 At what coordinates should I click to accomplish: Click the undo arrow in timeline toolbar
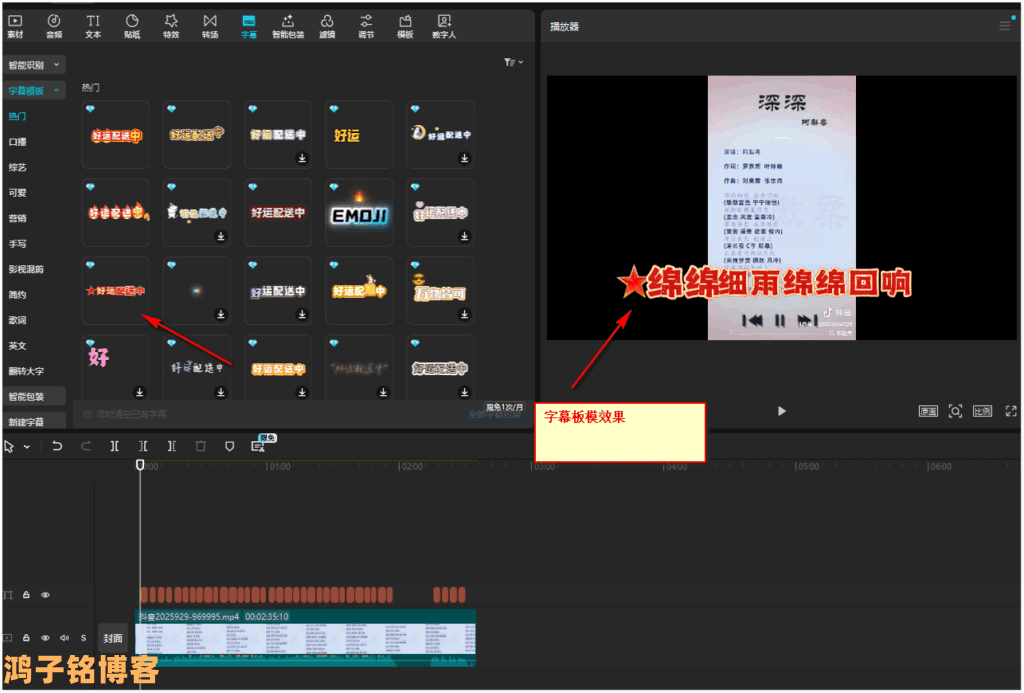(57, 446)
